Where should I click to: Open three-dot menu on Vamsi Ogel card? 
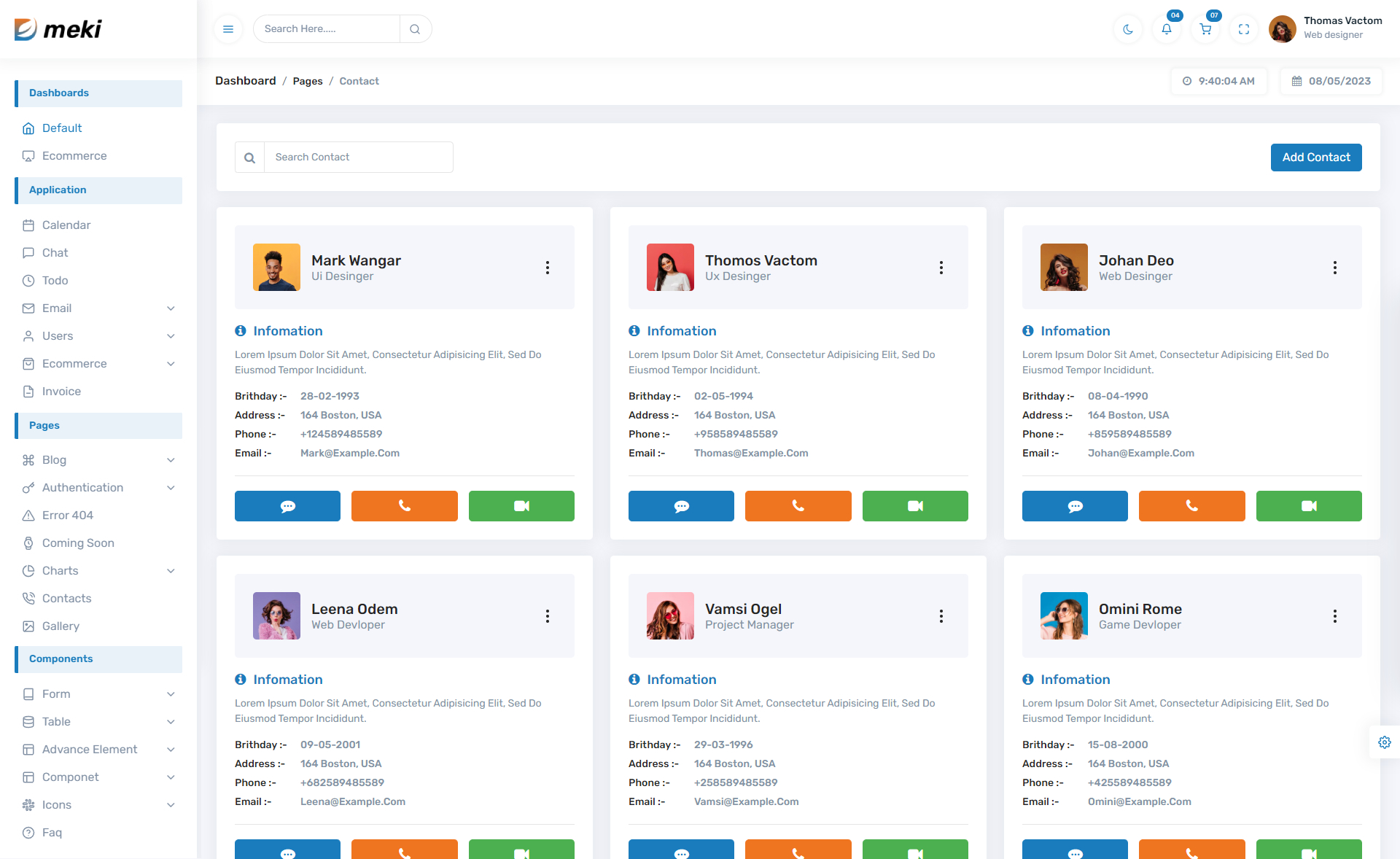[x=941, y=616]
